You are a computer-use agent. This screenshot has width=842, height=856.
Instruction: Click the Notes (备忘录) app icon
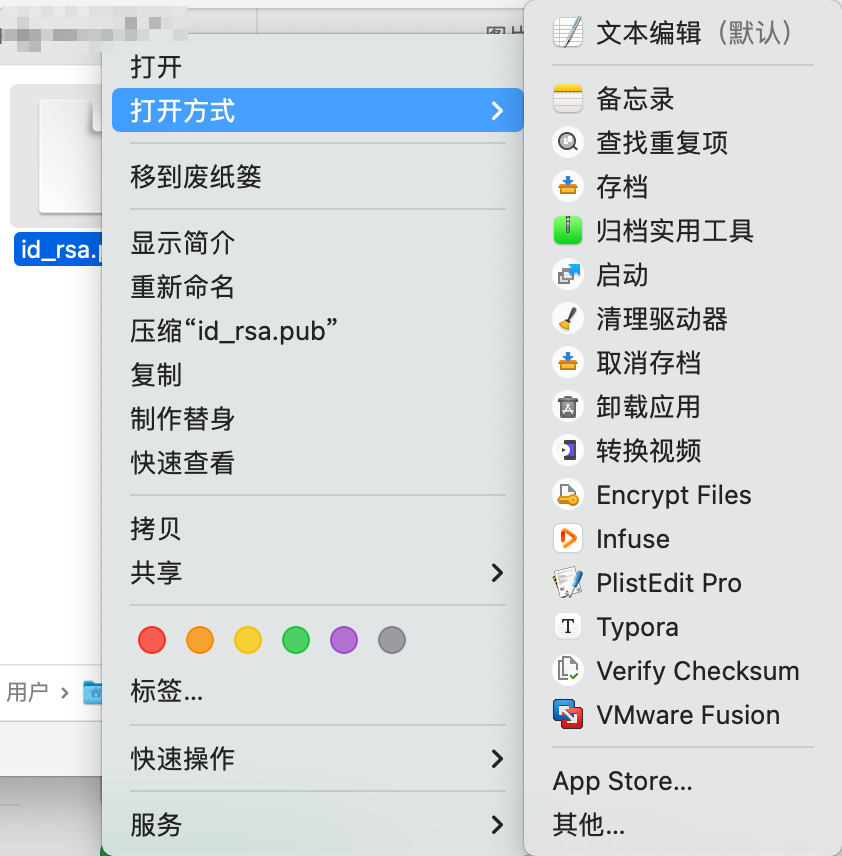click(x=568, y=99)
